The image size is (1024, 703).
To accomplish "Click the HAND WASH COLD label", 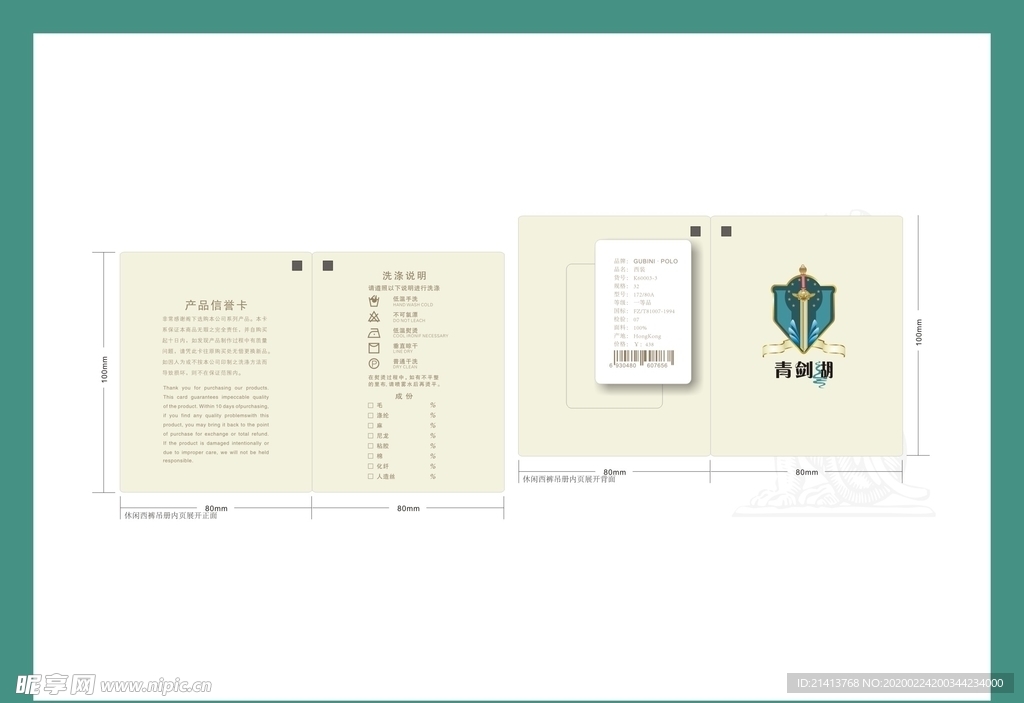I will coord(413,305).
